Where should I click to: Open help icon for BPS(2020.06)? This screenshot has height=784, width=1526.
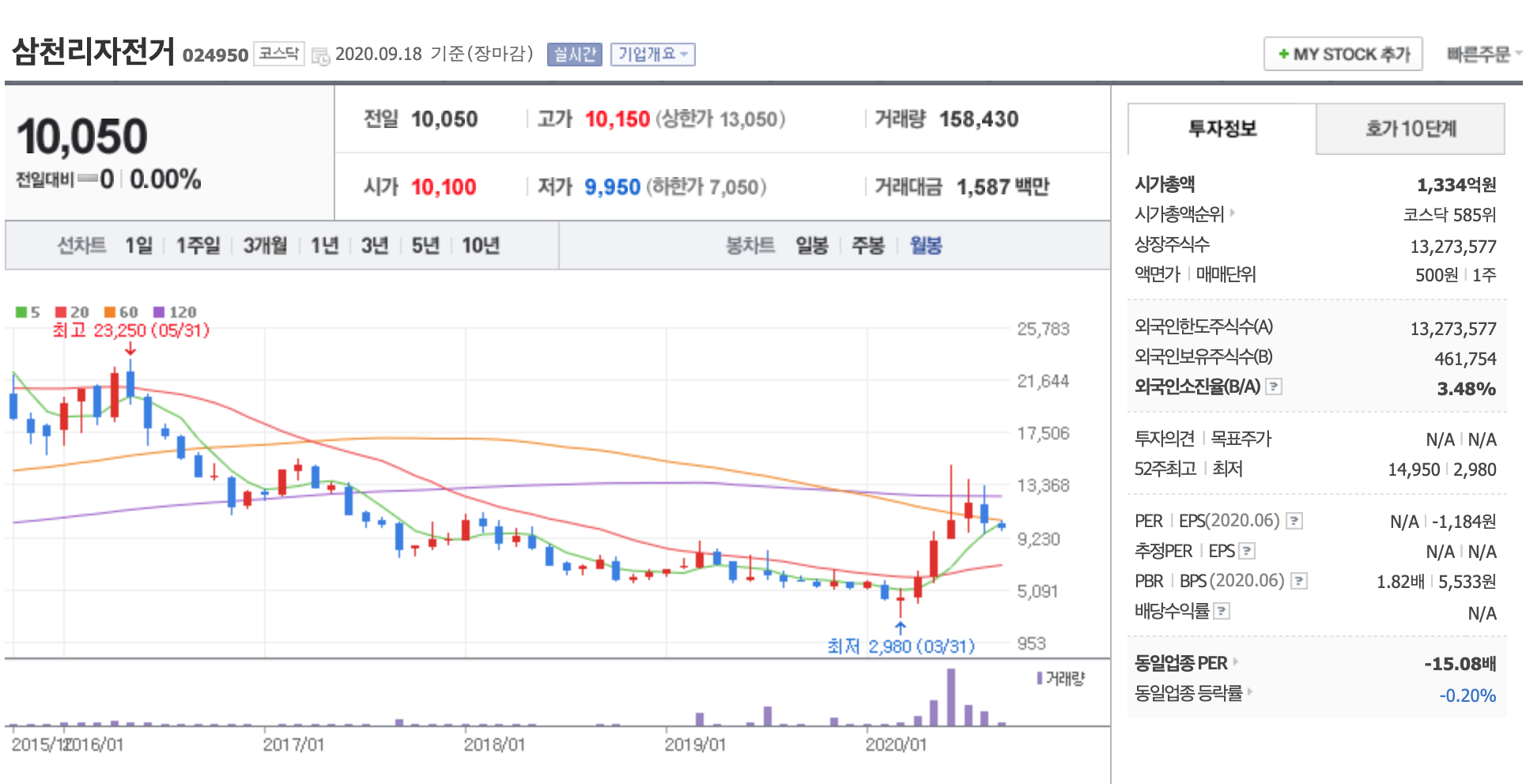1299,581
